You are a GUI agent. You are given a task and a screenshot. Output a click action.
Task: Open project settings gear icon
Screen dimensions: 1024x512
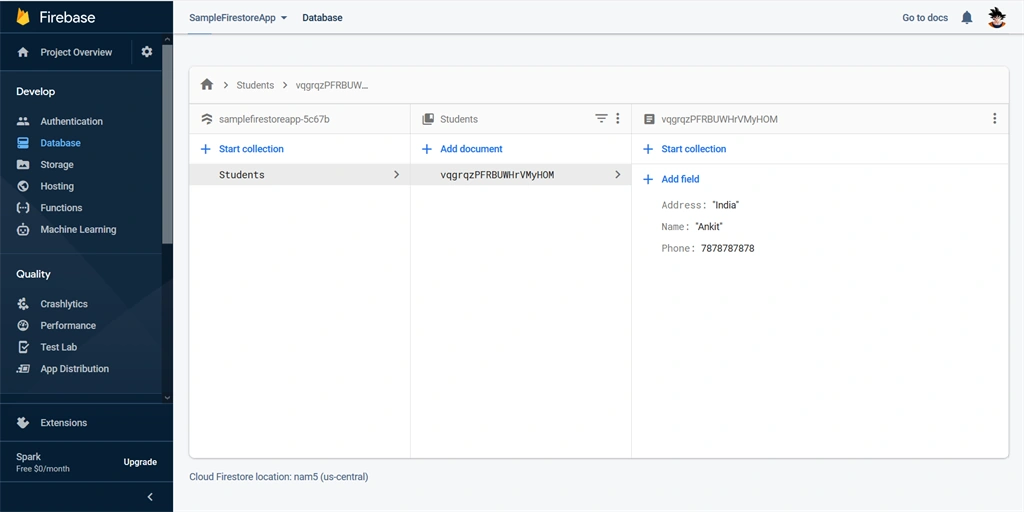tap(147, 52)
